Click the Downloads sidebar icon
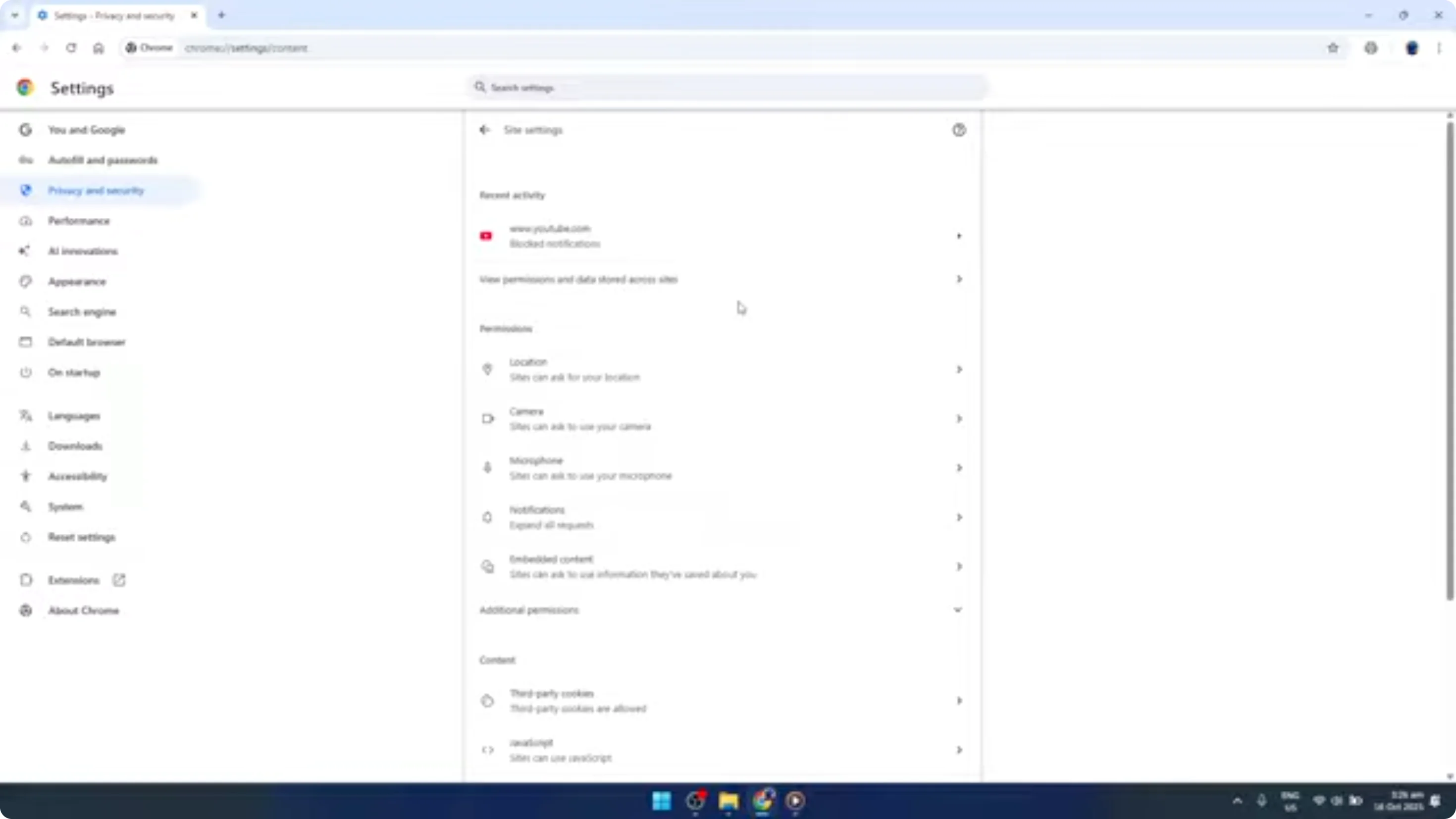 [x=25, y=446]
